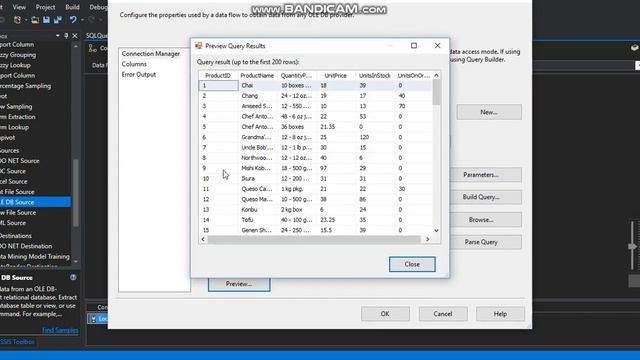Click the Preview... button

[239, 284]
